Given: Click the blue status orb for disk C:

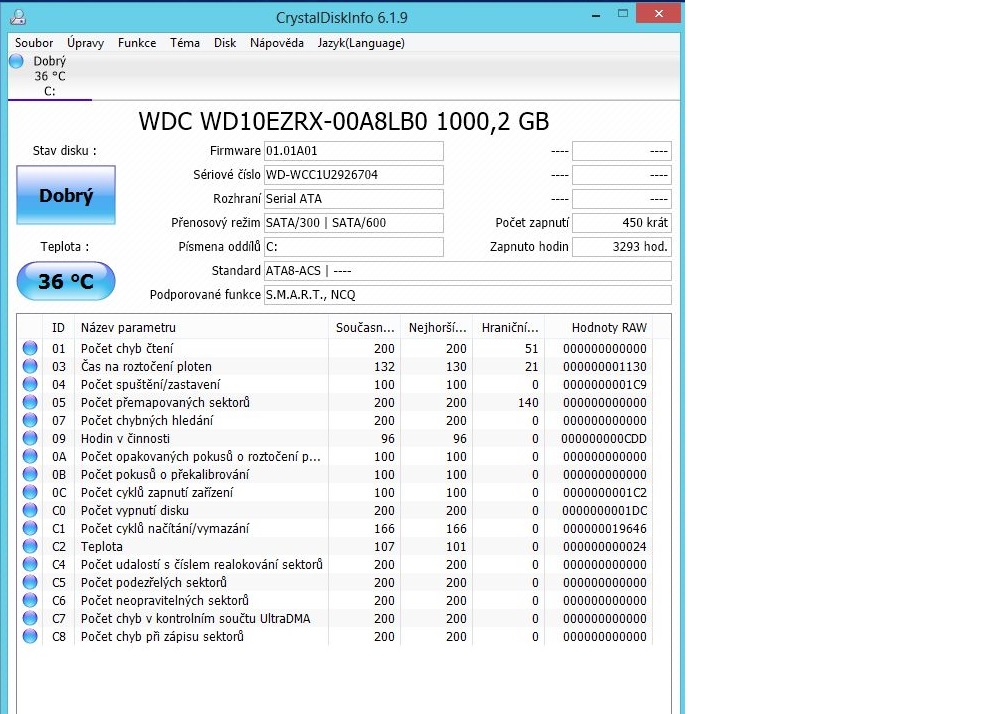Looking at the screenshot, I should click(16, 62).
